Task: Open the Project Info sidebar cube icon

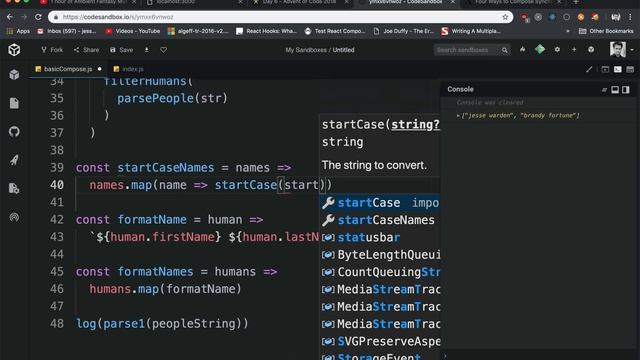Action: [x=14, y=74]
